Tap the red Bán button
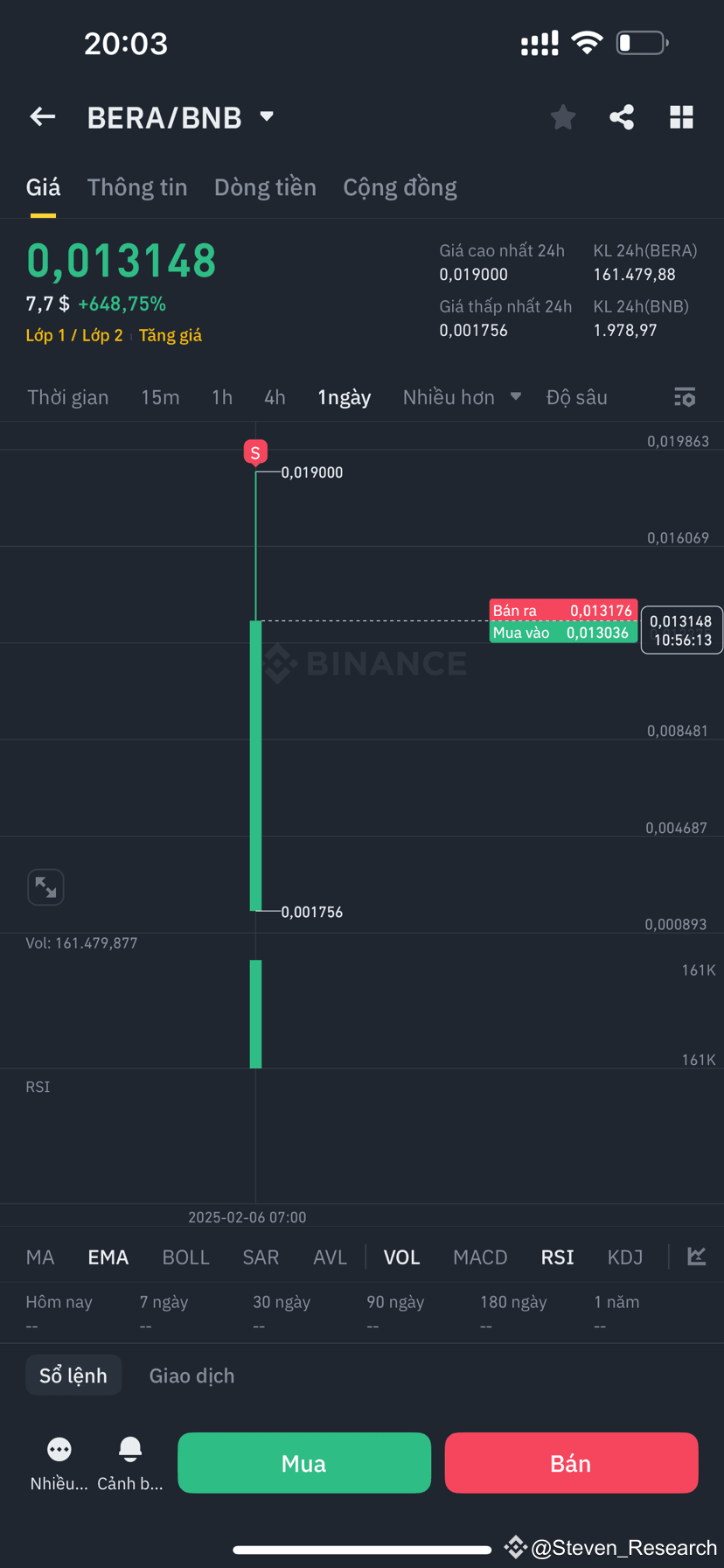Image resolution: width=724 pixels, height=1568 pixels. 571,1463
